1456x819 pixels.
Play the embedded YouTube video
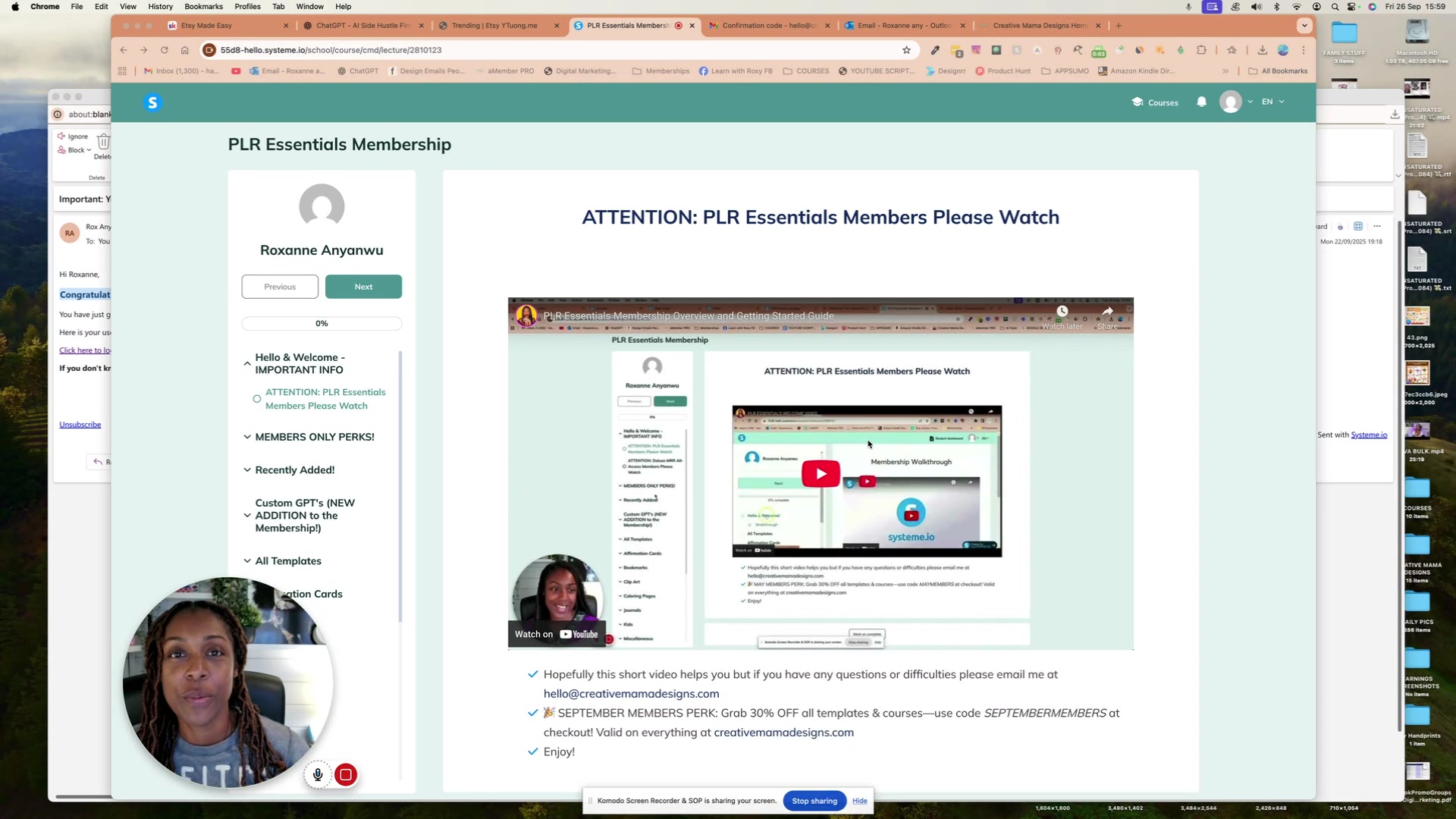pos(821,473)
